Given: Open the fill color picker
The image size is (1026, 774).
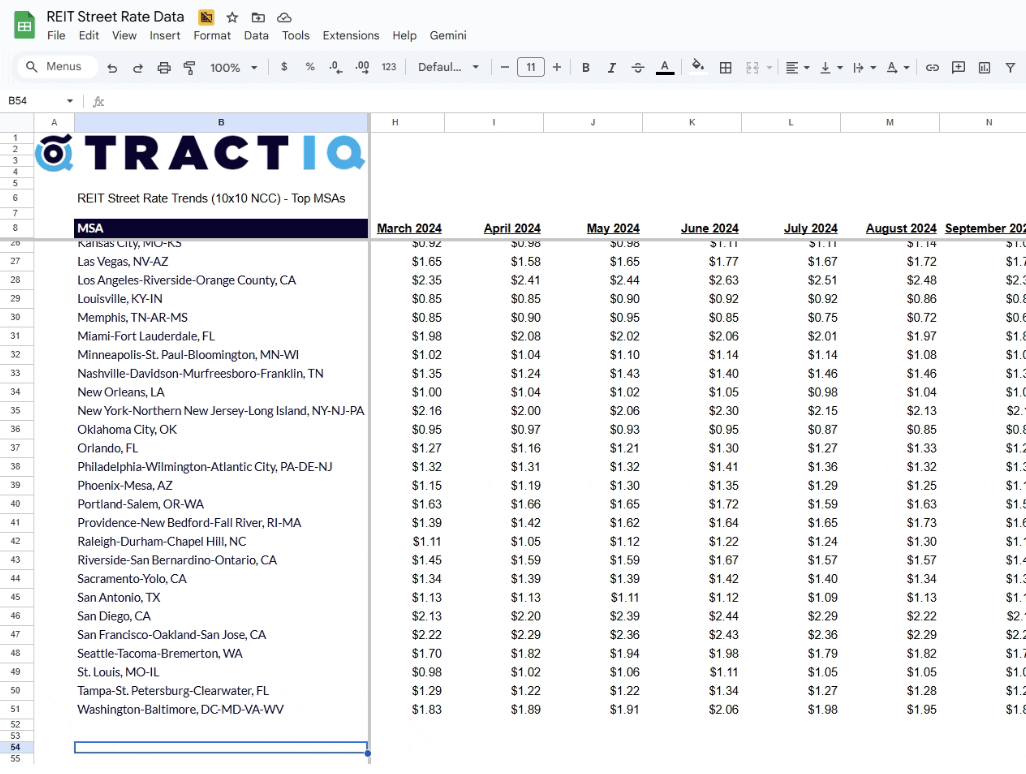Looking at the screenshot, I should click(x=698, y=68).
